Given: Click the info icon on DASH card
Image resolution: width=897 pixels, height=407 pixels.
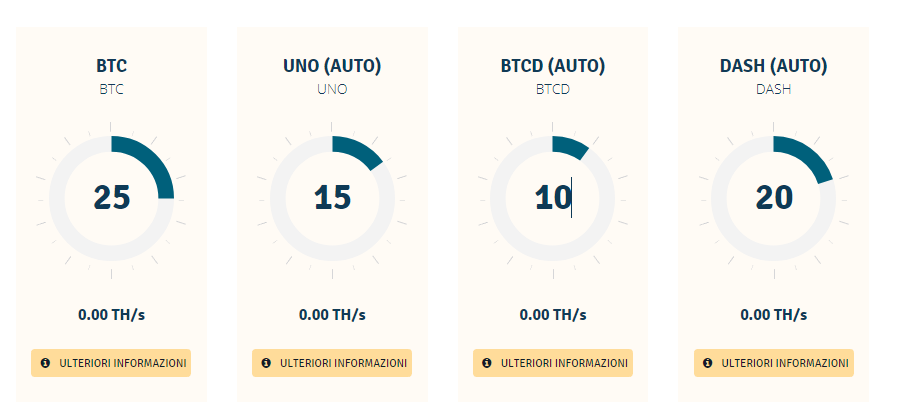Looking at the screenshot, I should coord(708,363).
